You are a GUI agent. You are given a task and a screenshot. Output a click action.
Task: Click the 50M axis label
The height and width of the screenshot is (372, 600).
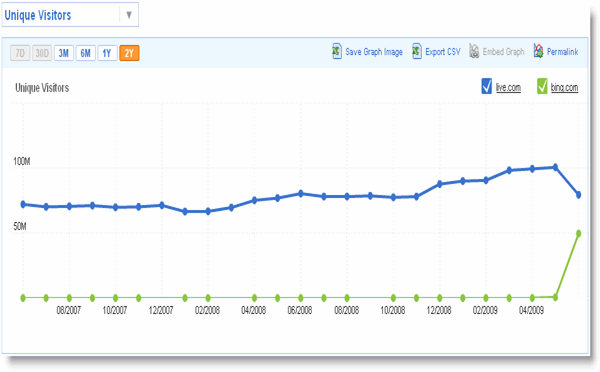coord(20,227)
